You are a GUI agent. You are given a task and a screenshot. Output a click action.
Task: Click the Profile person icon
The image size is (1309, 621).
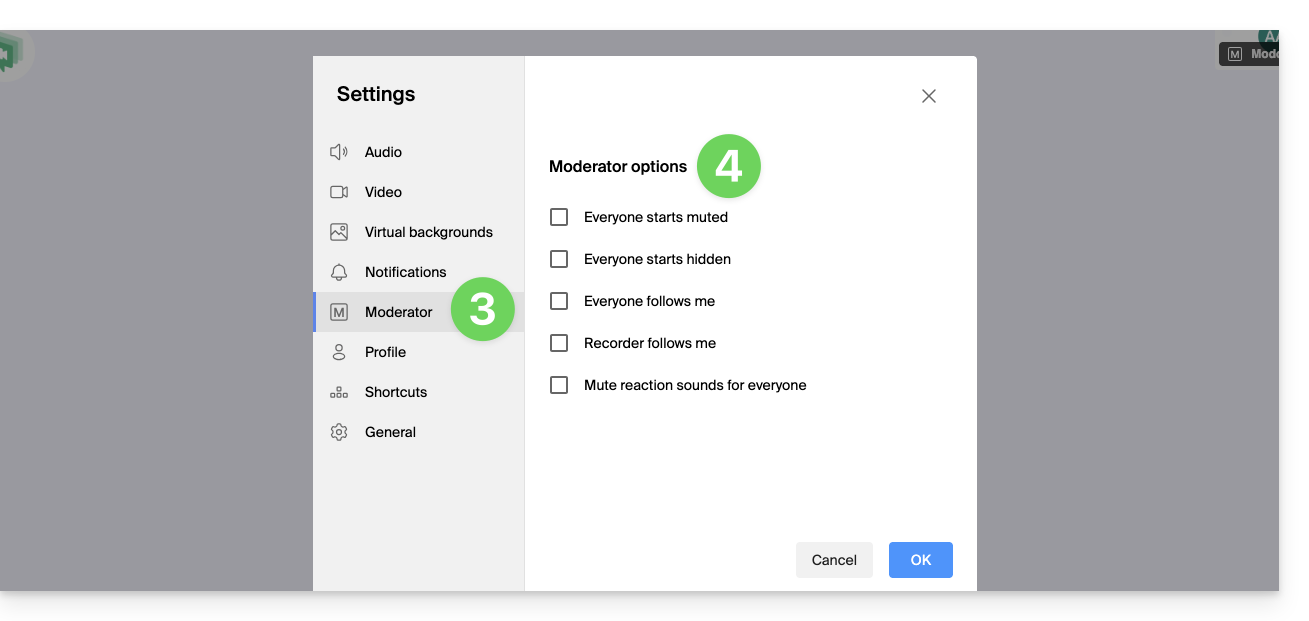(339, 352)
